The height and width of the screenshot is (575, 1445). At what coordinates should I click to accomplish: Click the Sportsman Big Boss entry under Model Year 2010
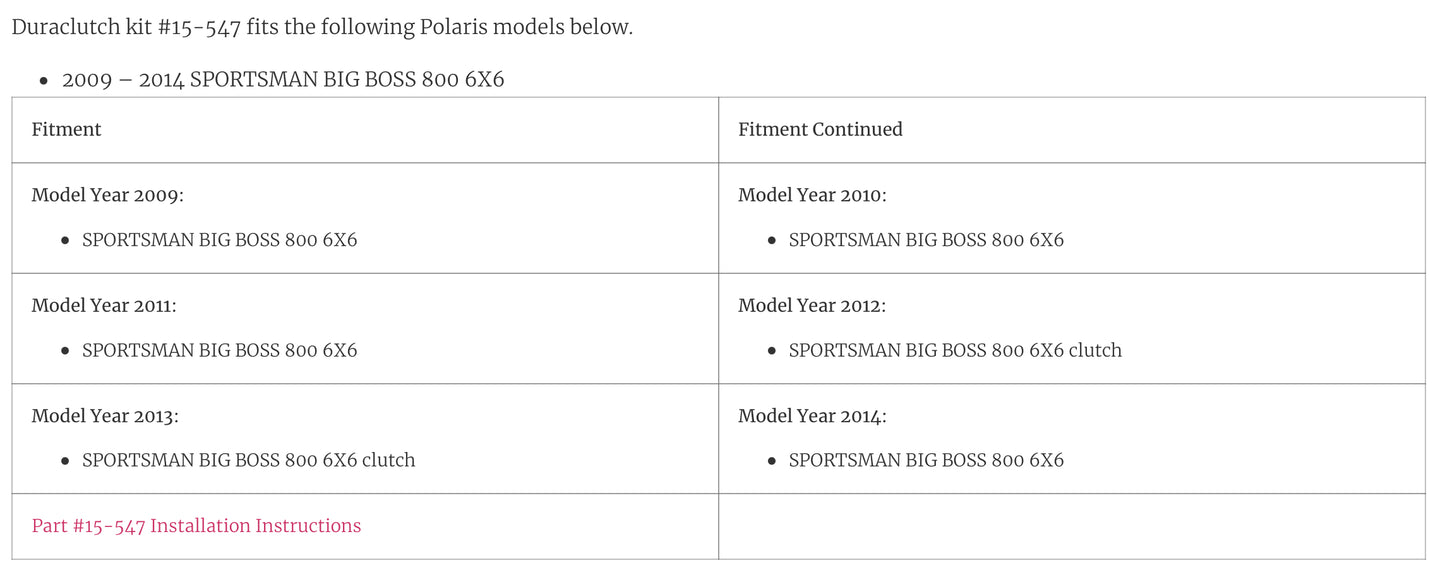click(x=926, y=241)
